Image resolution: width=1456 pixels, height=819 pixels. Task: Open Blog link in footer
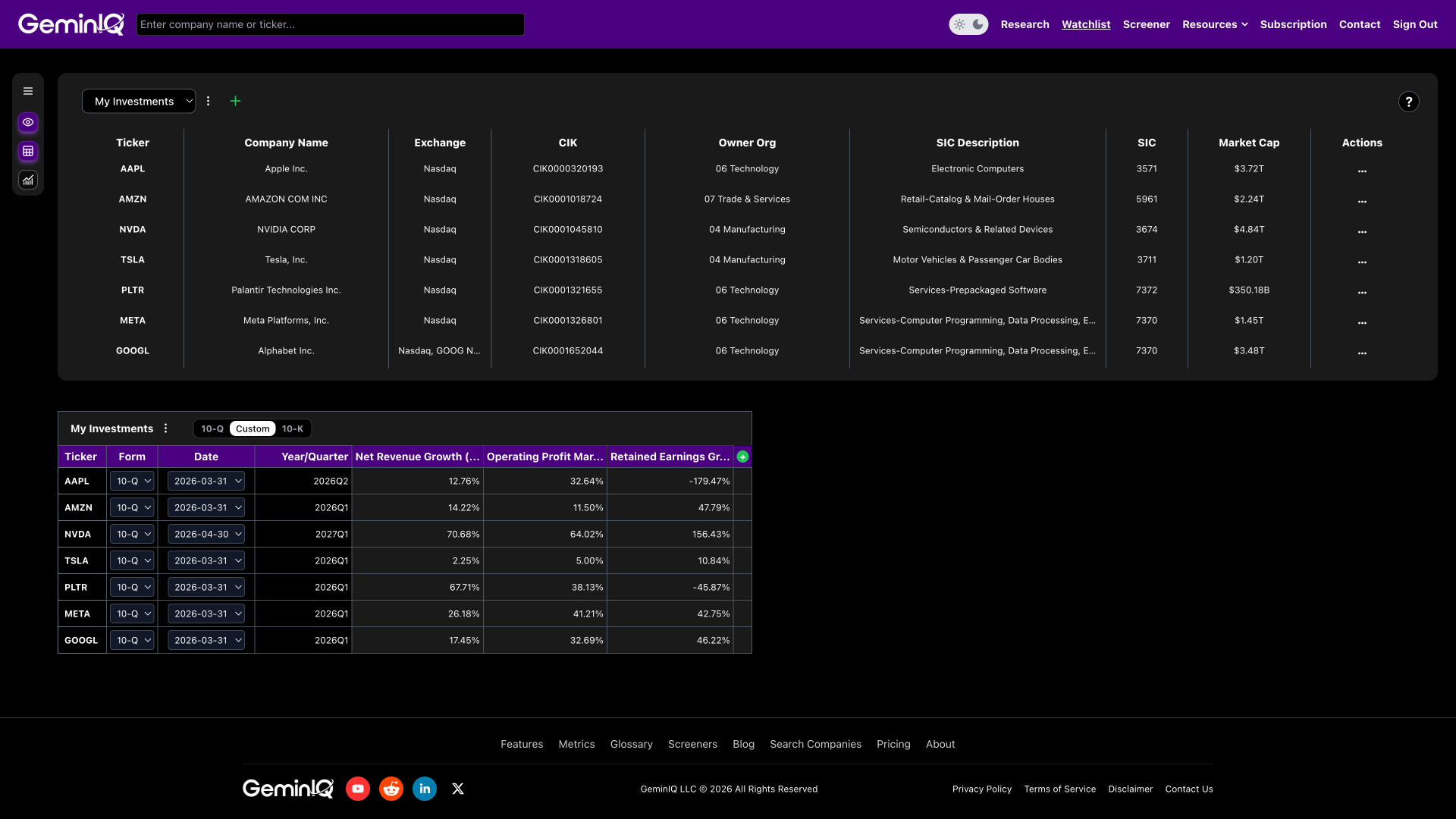[x=743, y=744]
